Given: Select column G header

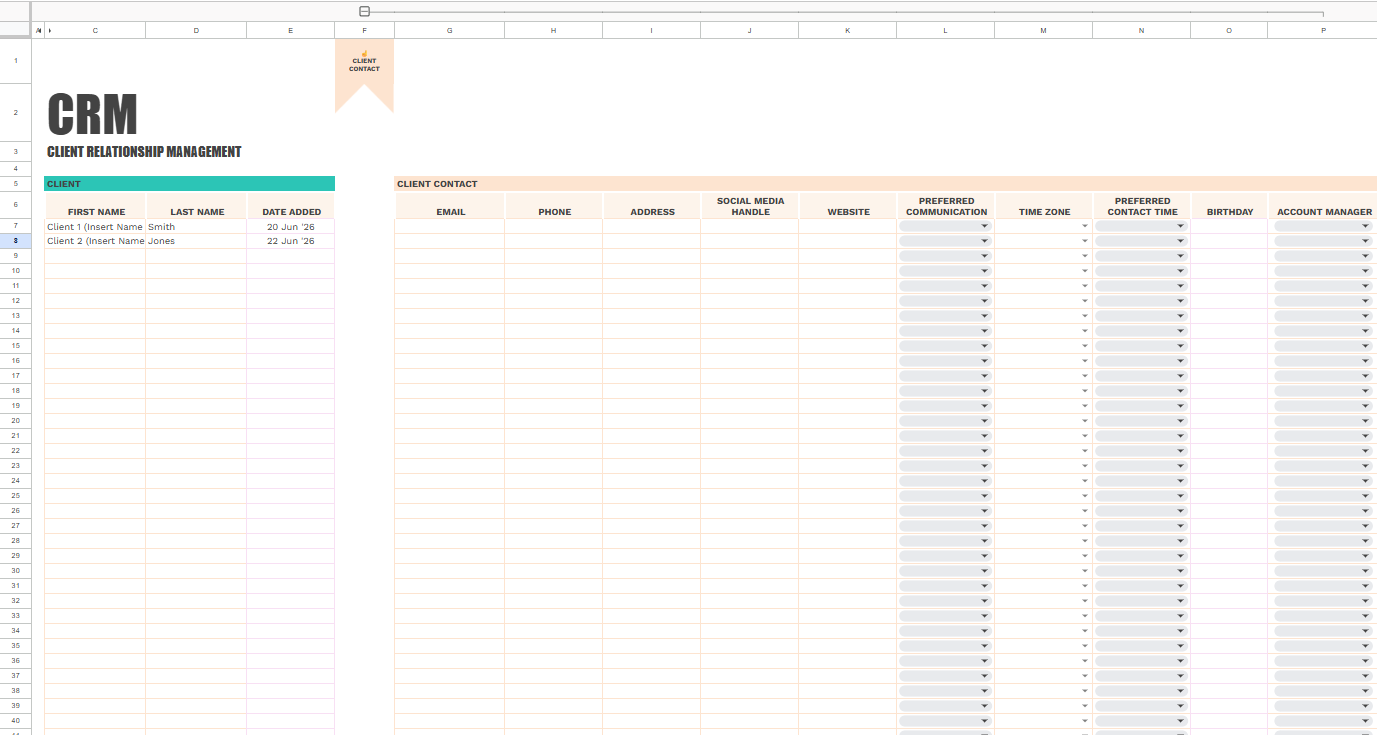Looking at the screenshot, I should 449,30.
